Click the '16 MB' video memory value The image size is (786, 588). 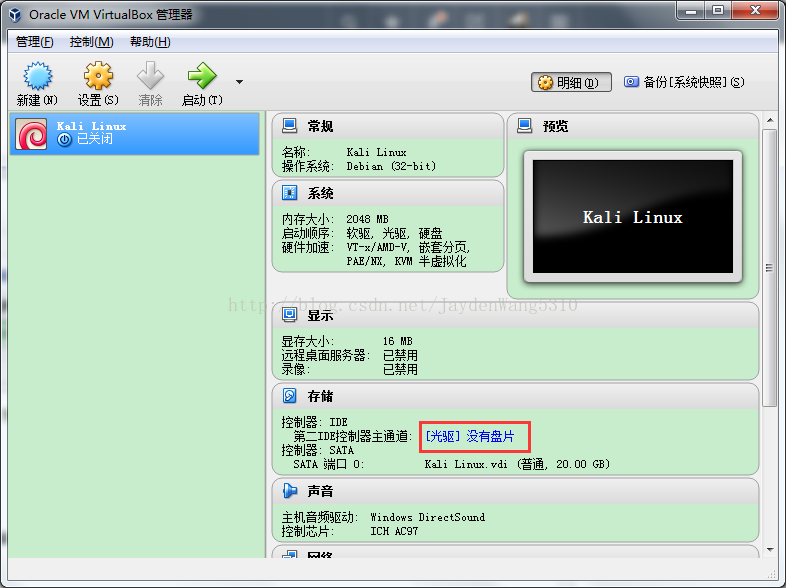pyautogui.click(x=398, y=341)
